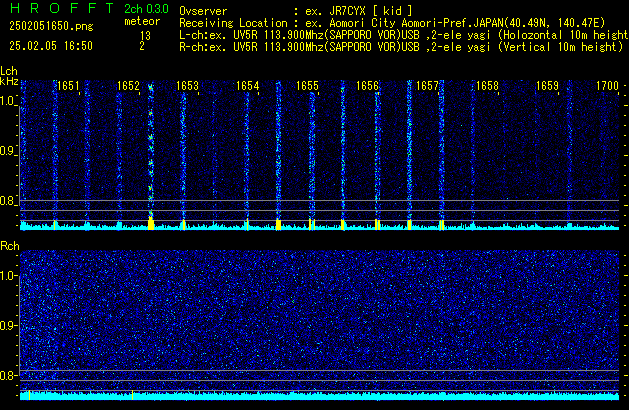Screen dimensions: 629x410
Task: Click the 1659 time marker
Action: tap(548, 86)
